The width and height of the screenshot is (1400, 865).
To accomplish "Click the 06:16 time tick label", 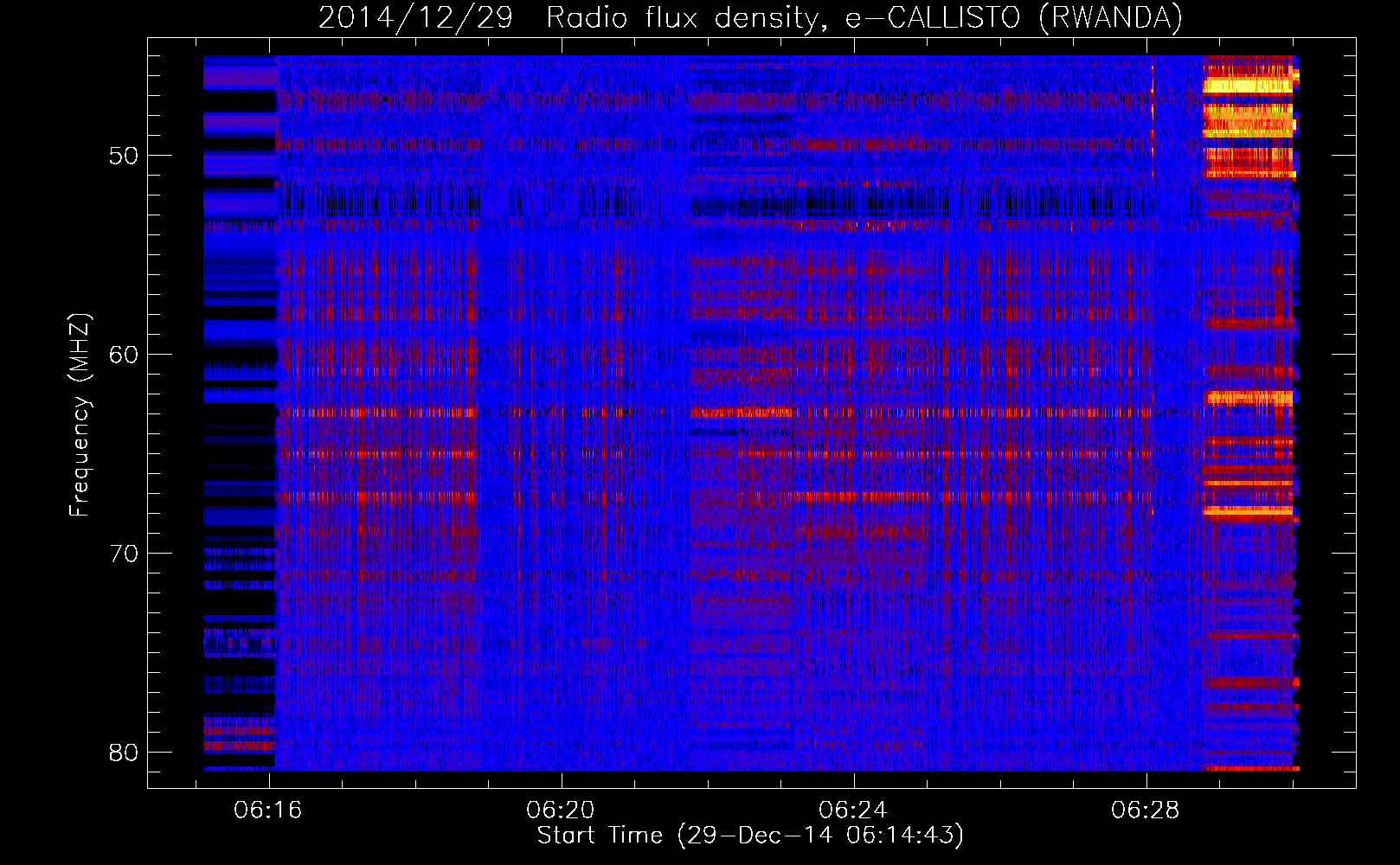I will 268,811.
